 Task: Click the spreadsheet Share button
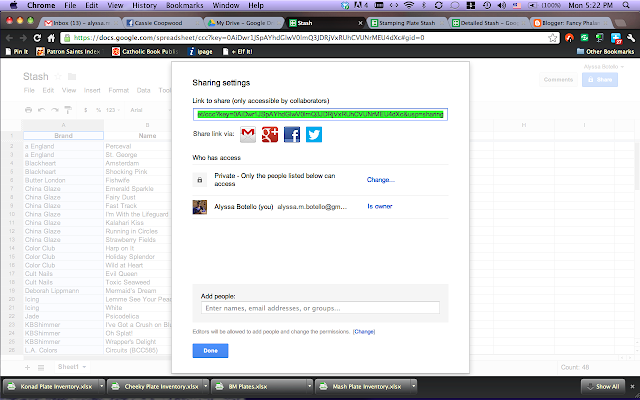600,80
